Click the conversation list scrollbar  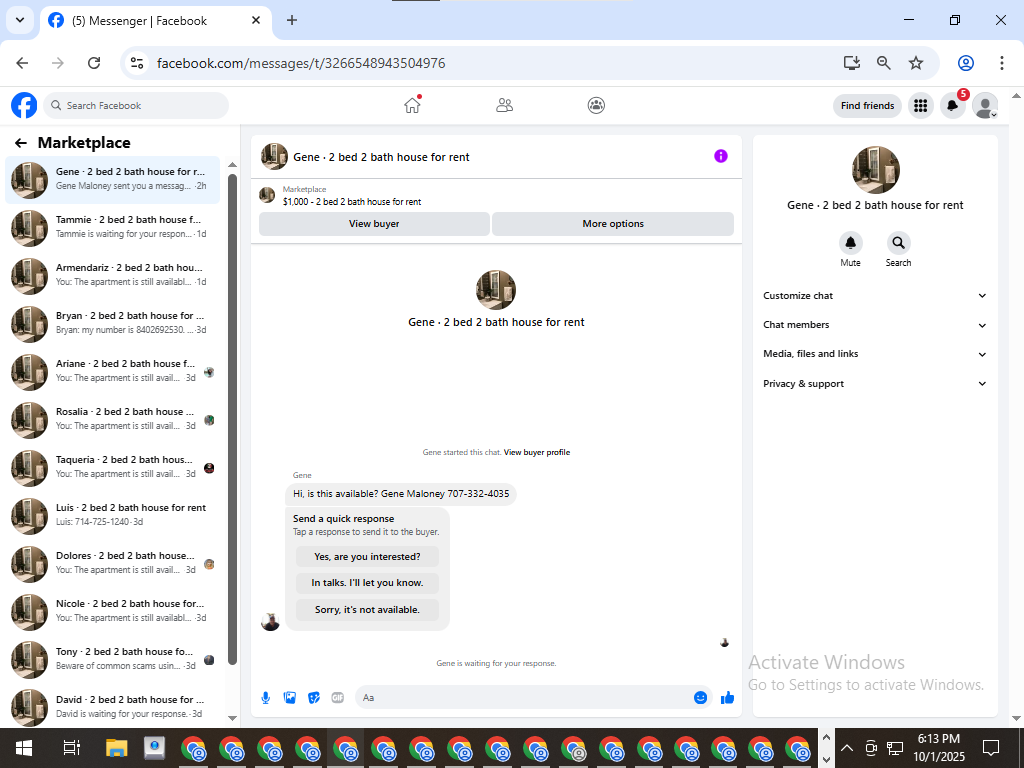pyautogui.click(x=232, y=419)
